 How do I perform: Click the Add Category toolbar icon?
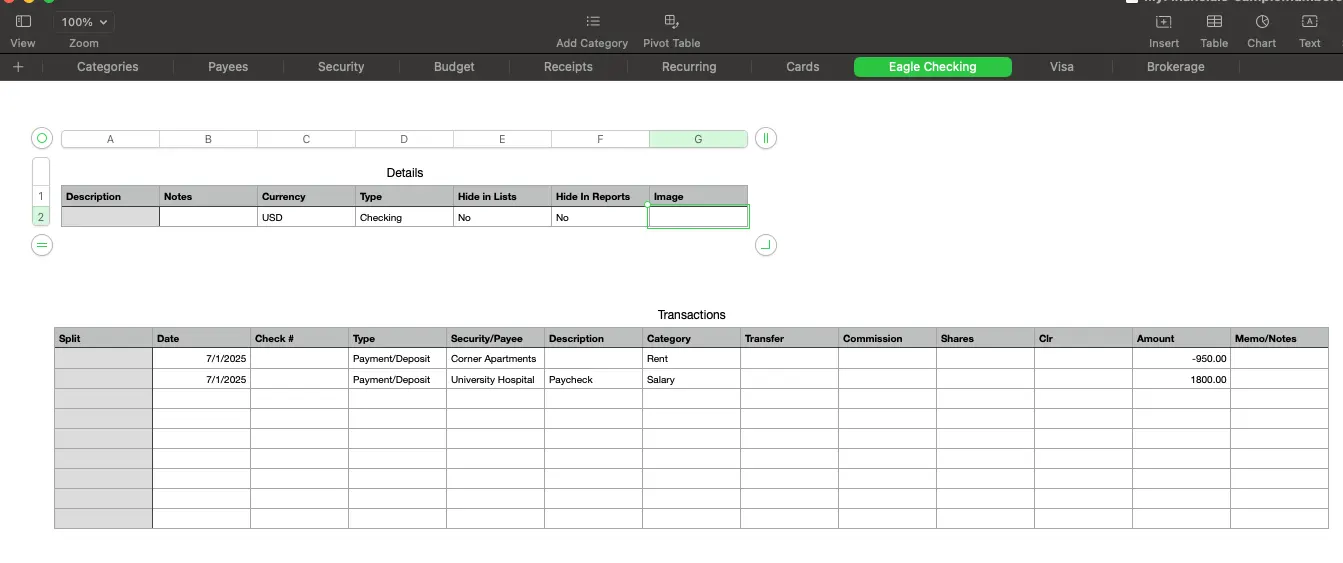(592, 21)
